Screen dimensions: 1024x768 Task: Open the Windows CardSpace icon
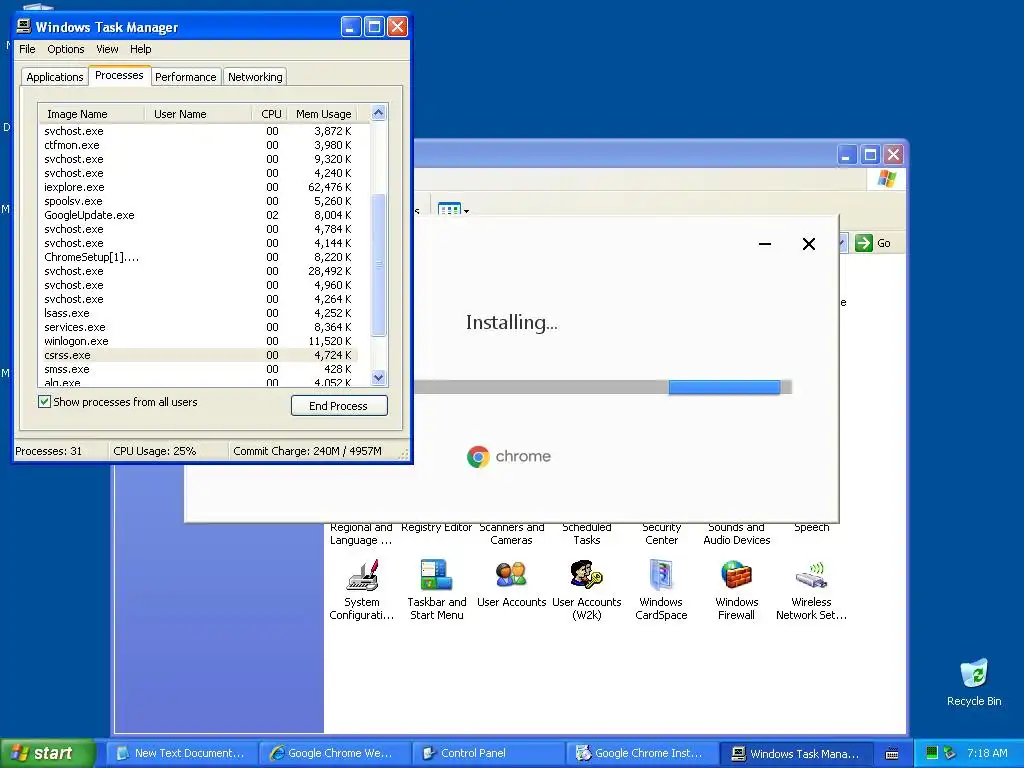pyautogui.click(x=661, y=590)
